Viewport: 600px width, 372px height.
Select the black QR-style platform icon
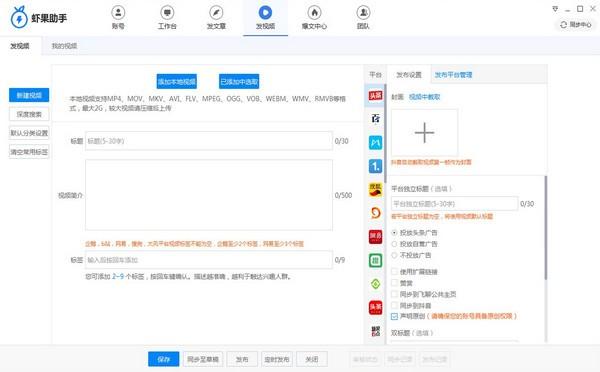pyautogui.click(x=375, y=331)
